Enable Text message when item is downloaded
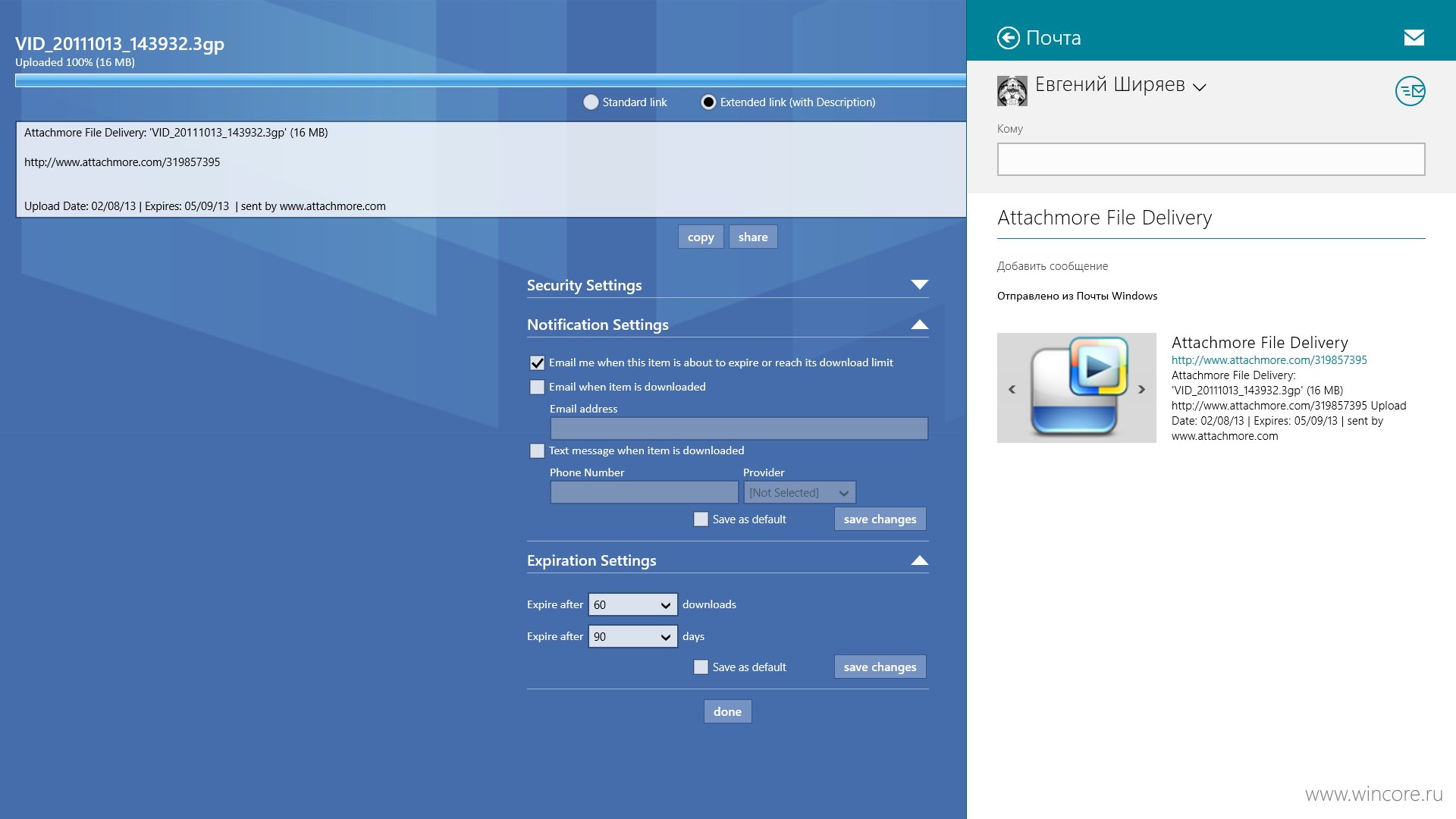The height and width of the screenshot is (819, 1456). tap(537, 451)
